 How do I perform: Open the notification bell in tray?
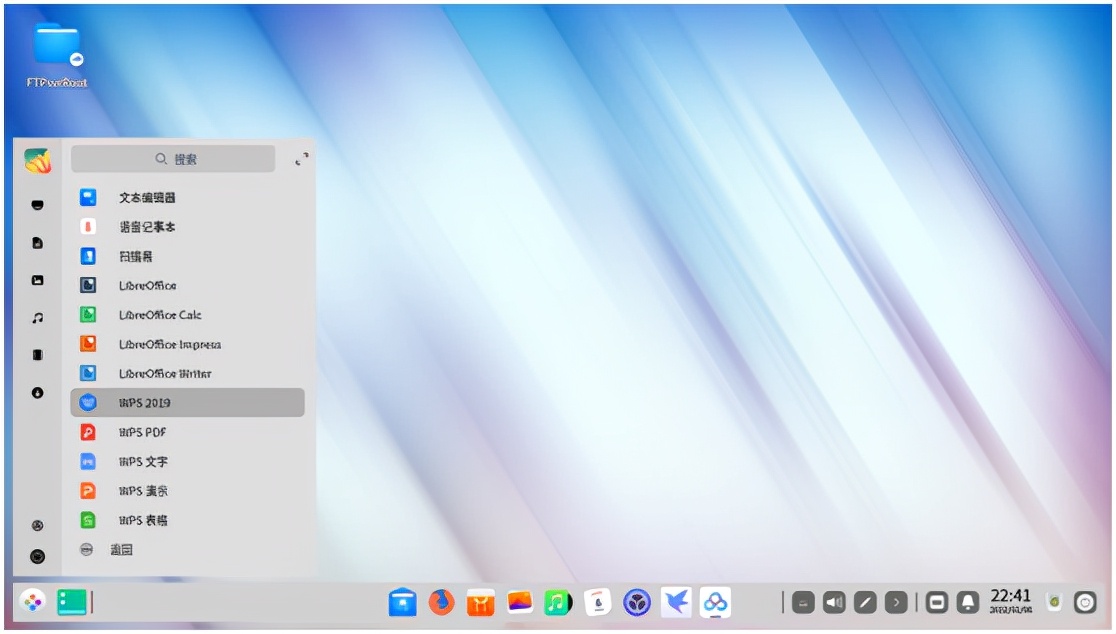(x=968, y=602)
